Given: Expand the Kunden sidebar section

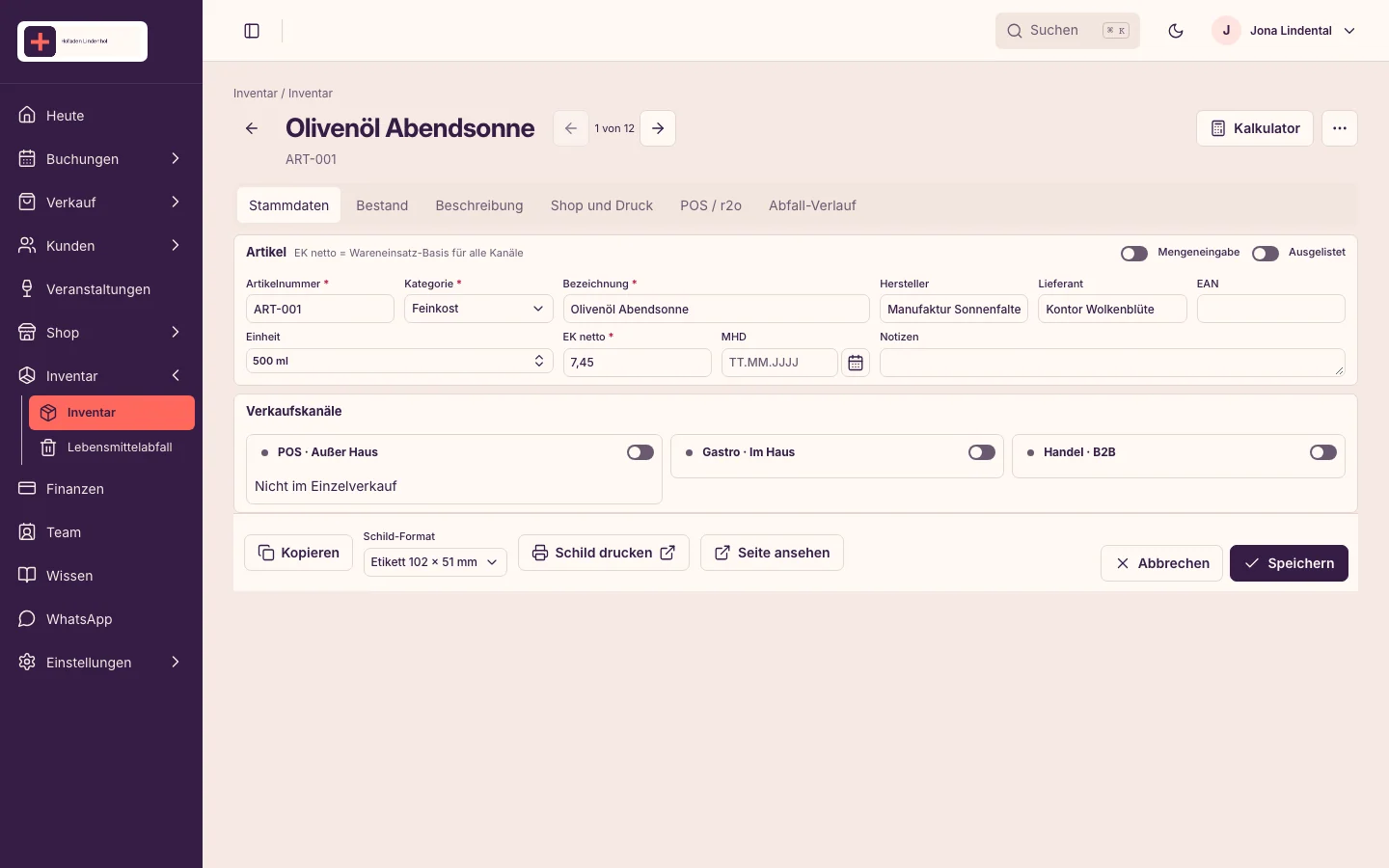Looking at the screenshot, I should point(101,246).
